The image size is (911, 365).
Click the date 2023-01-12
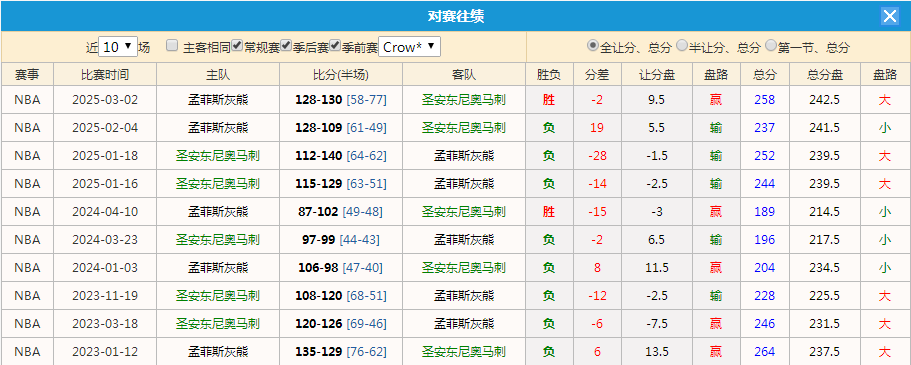click(105, 352)
